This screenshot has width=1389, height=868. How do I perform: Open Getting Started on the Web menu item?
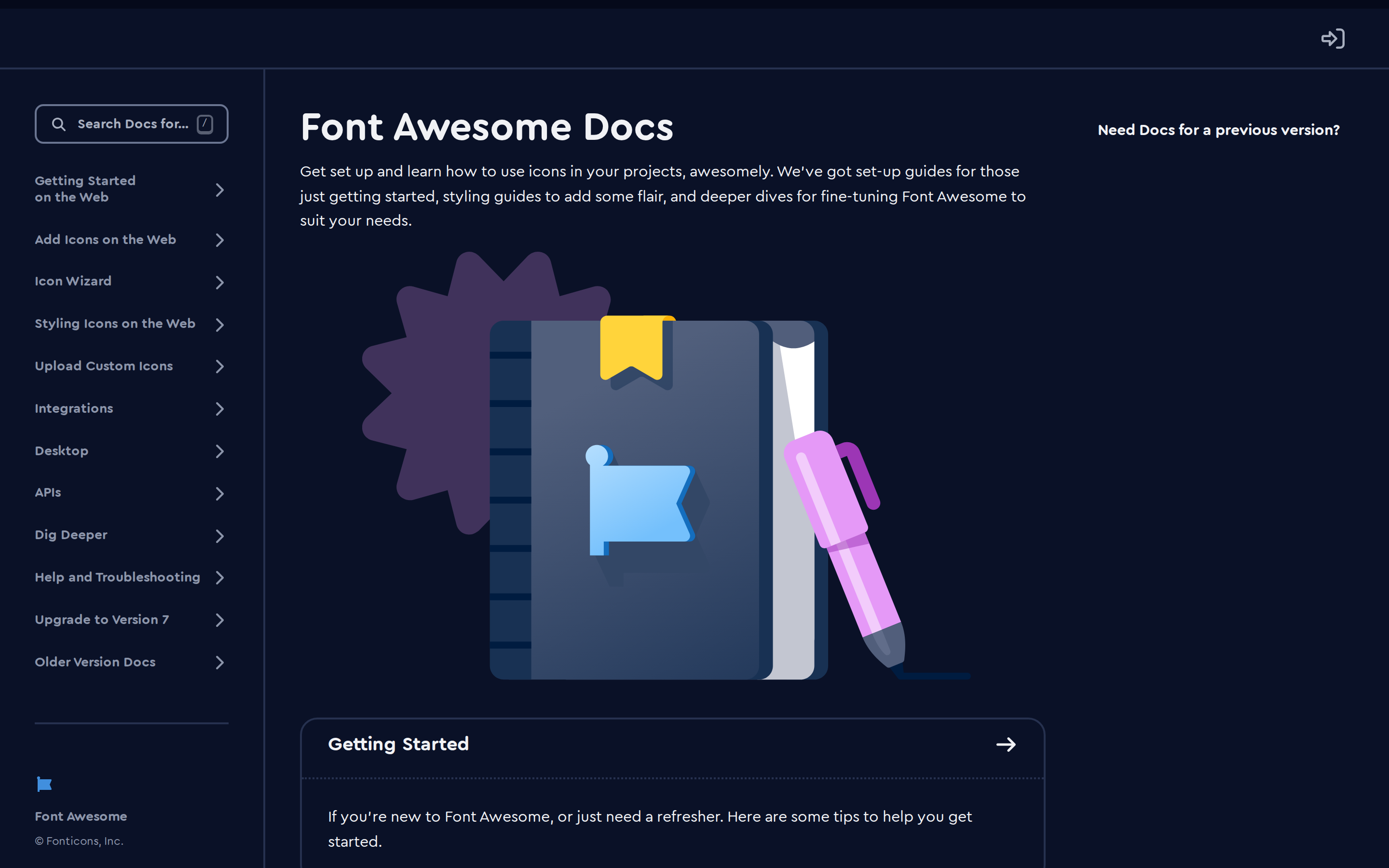coord(85,189)
